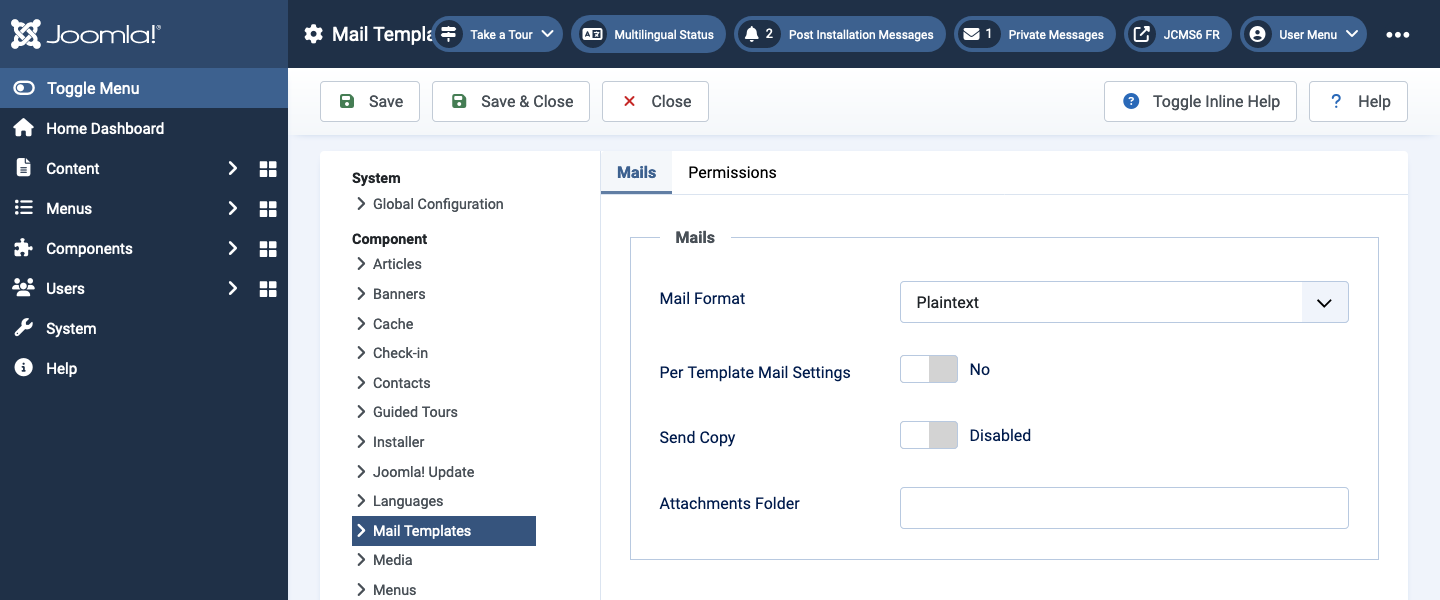Click the Attachments Folder input field
This screenshot has height=600, width=1440.
pyautogui.click(x=1124, y=508)
